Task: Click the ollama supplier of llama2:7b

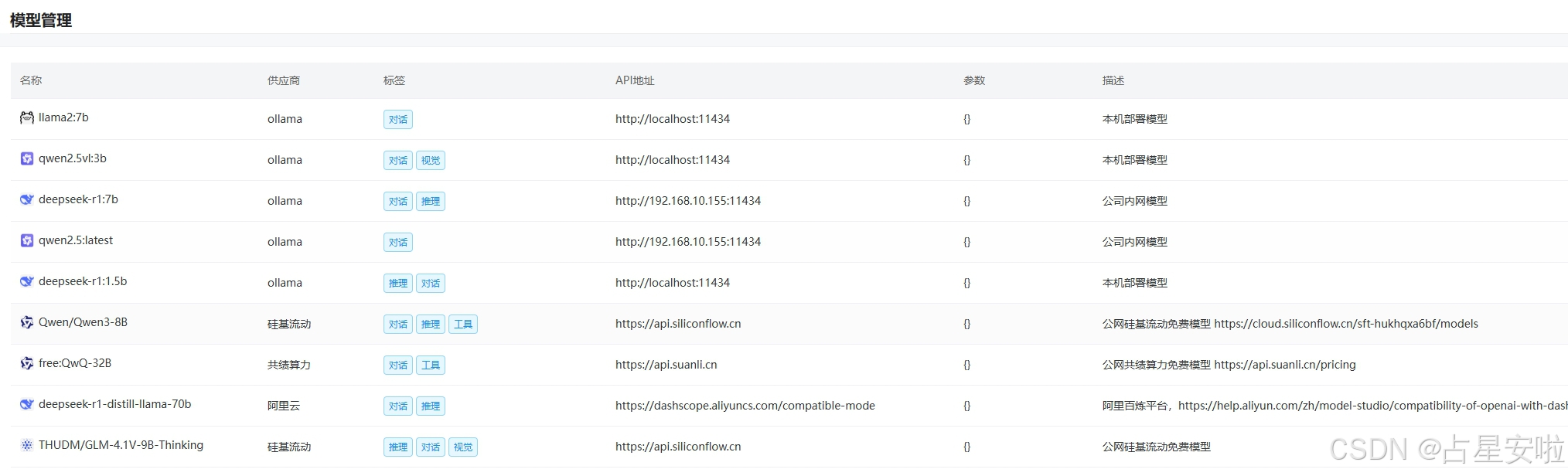Action: 285,119
